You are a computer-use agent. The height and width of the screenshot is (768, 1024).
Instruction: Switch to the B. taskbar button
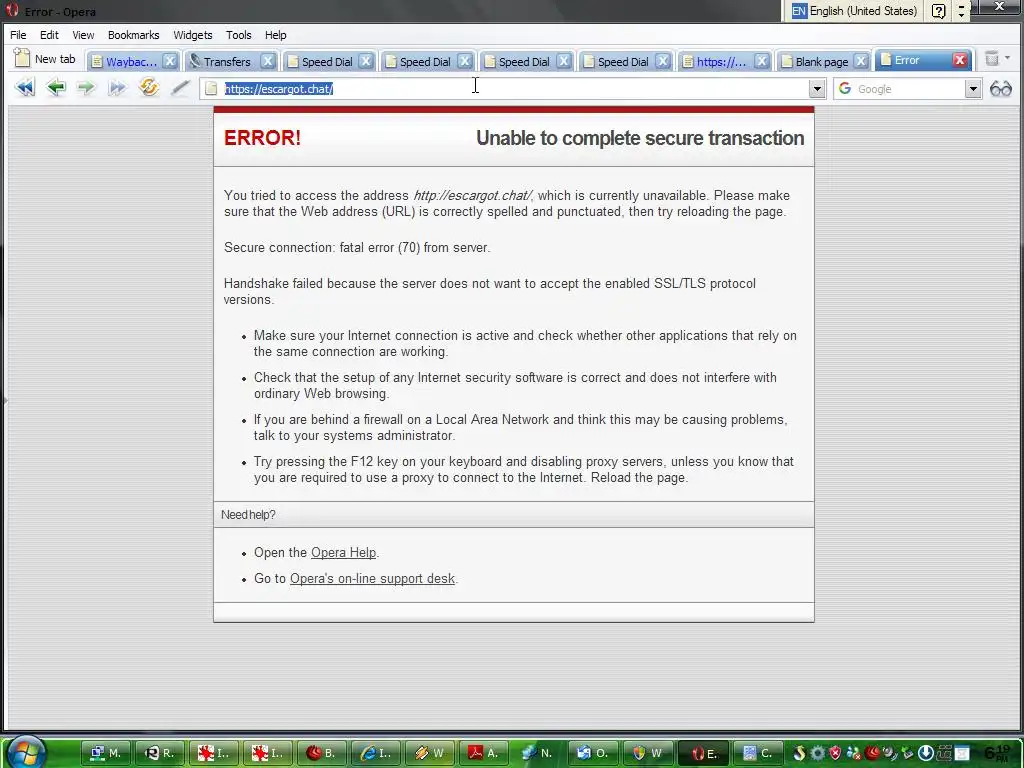tap(322, 753)
